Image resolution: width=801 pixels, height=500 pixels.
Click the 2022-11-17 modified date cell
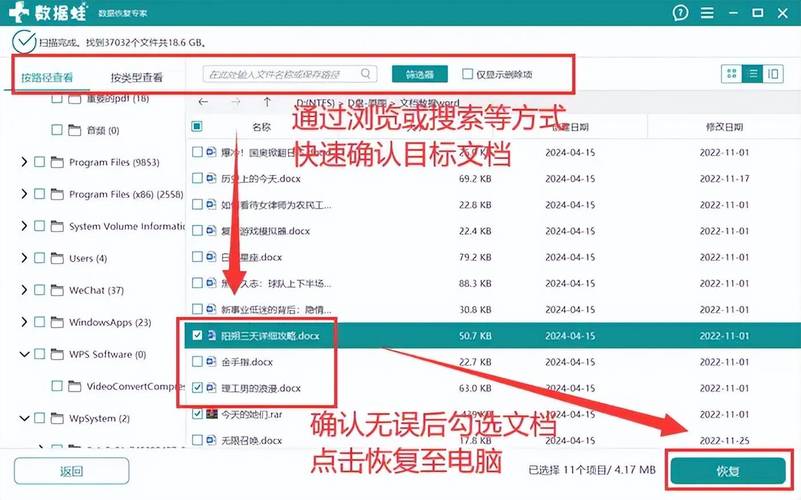(x=724, y=178)
